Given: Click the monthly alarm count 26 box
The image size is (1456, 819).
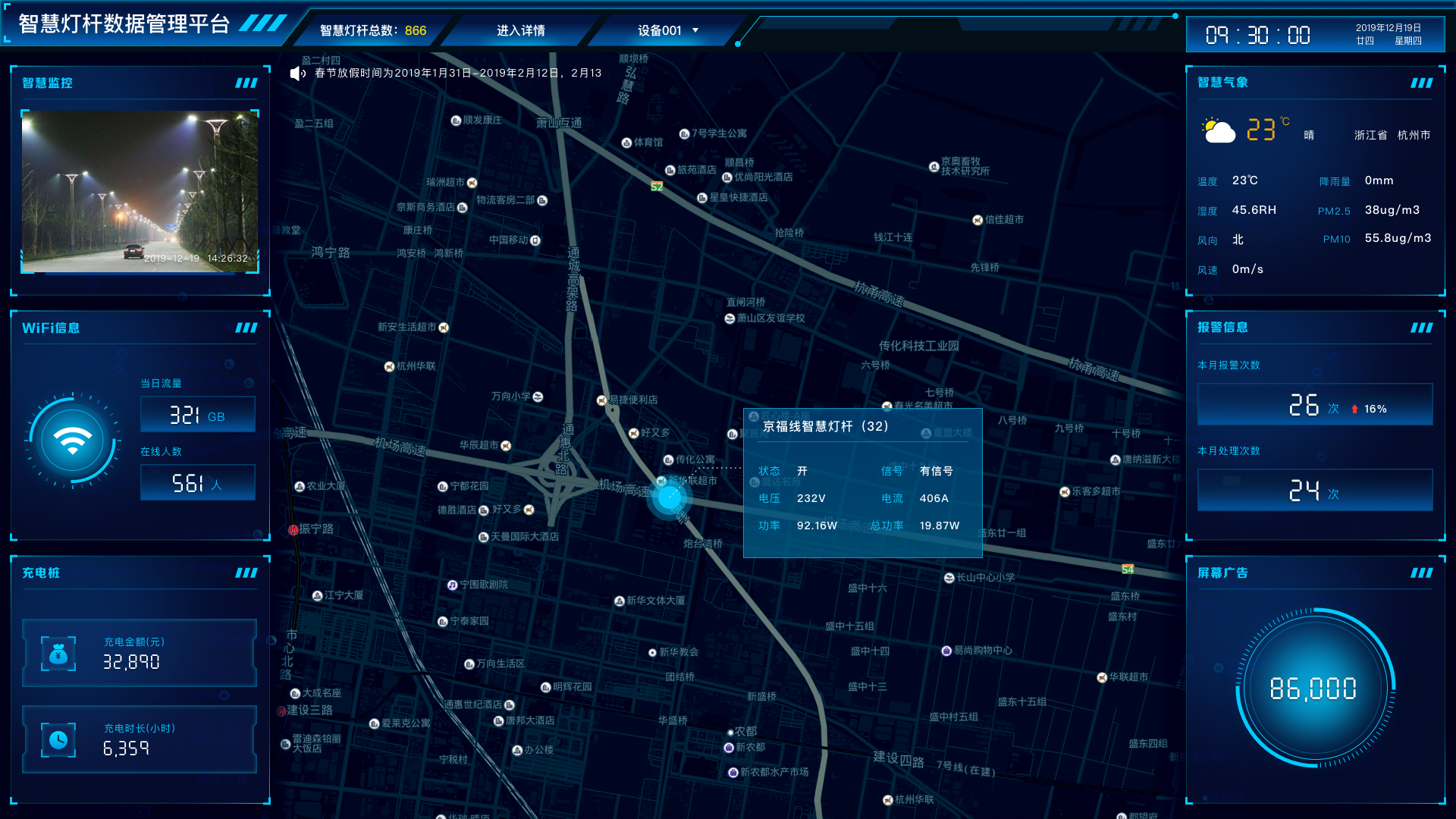Looking at the screenshot, I should (1314, 405).
